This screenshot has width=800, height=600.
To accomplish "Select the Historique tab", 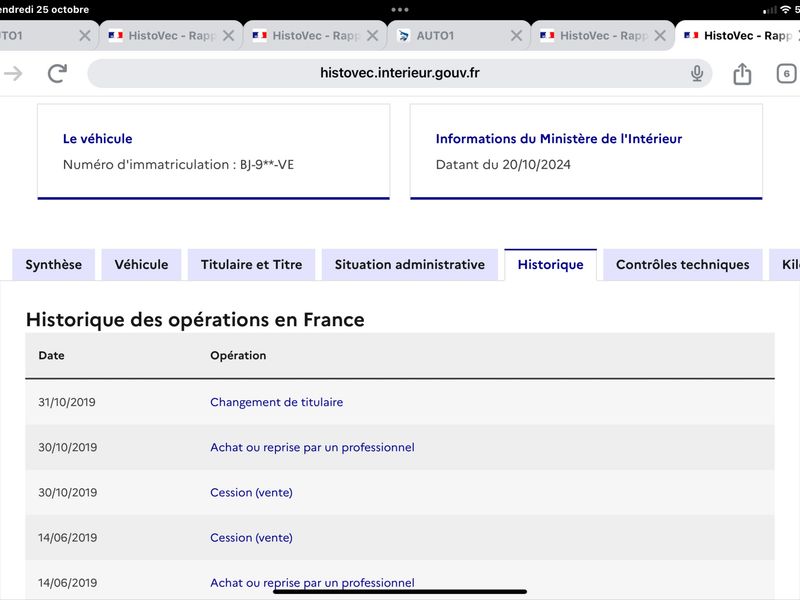I will pos(551,264).
